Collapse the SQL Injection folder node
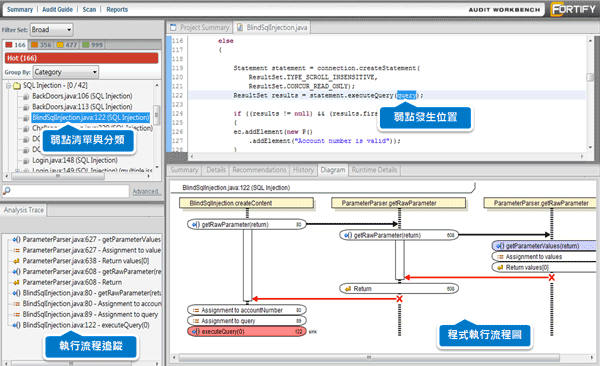Image resolution: width=600 pixels, height=366 pixels. (x=8, y=85)
